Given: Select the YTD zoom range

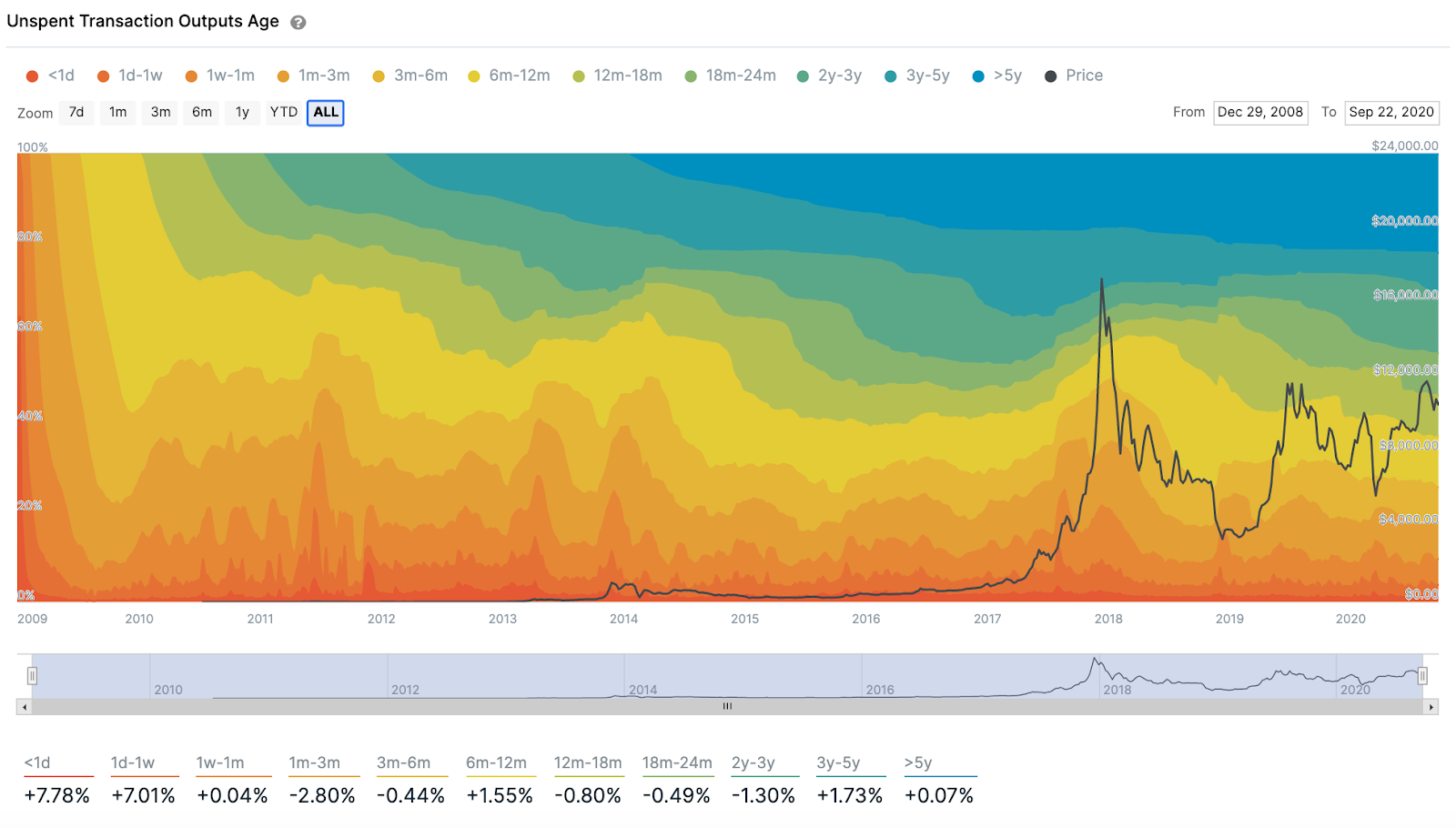Looking at the screenshot, I should click(x=284, y=112).
